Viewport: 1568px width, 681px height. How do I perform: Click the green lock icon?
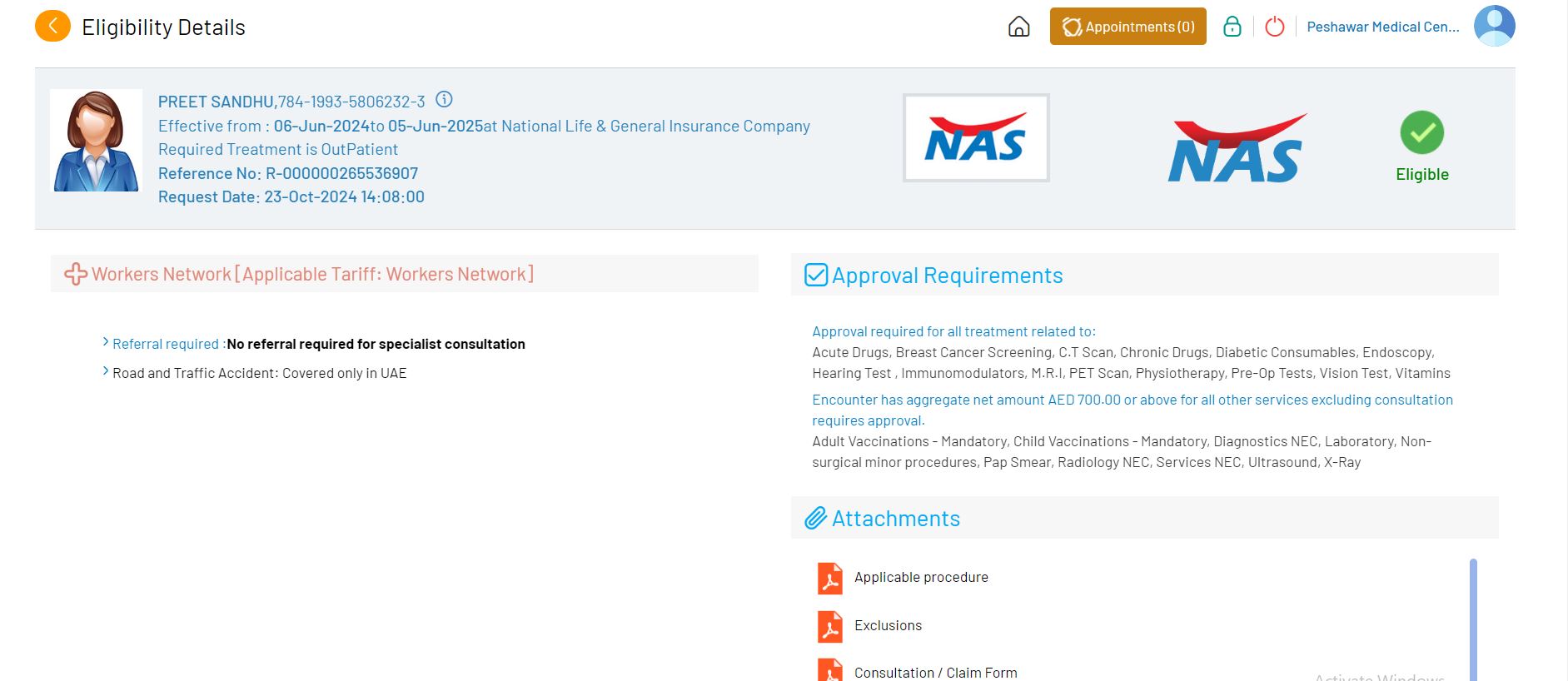(x=1232, y=27)
